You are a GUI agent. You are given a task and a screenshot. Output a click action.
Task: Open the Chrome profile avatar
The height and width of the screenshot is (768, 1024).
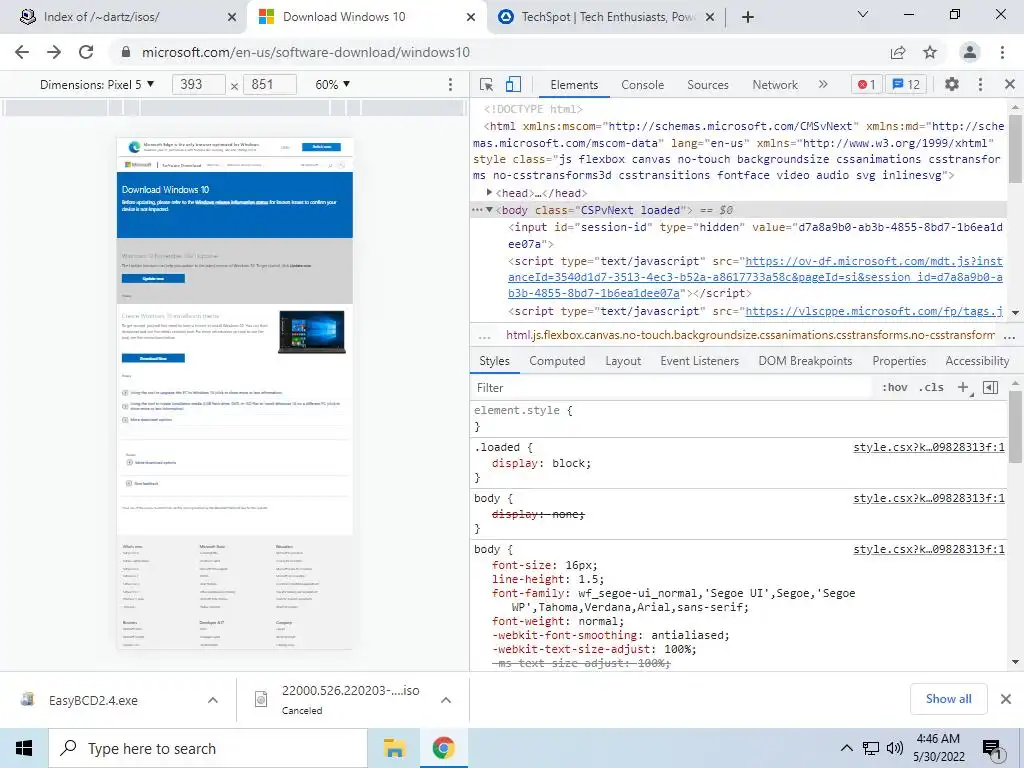click(970, 52)
